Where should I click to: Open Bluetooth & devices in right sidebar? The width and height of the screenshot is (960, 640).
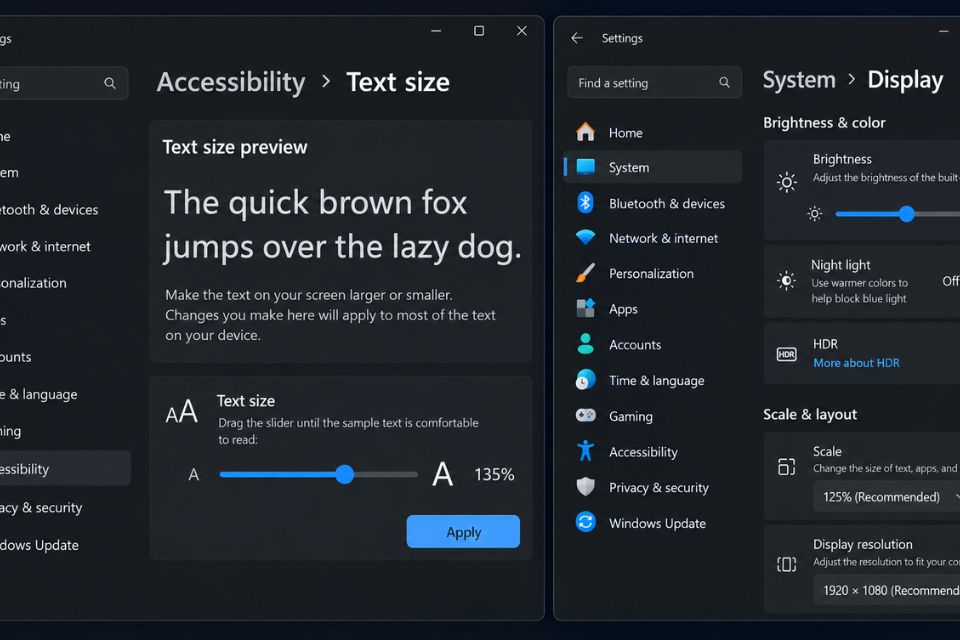tap(653, 203)
